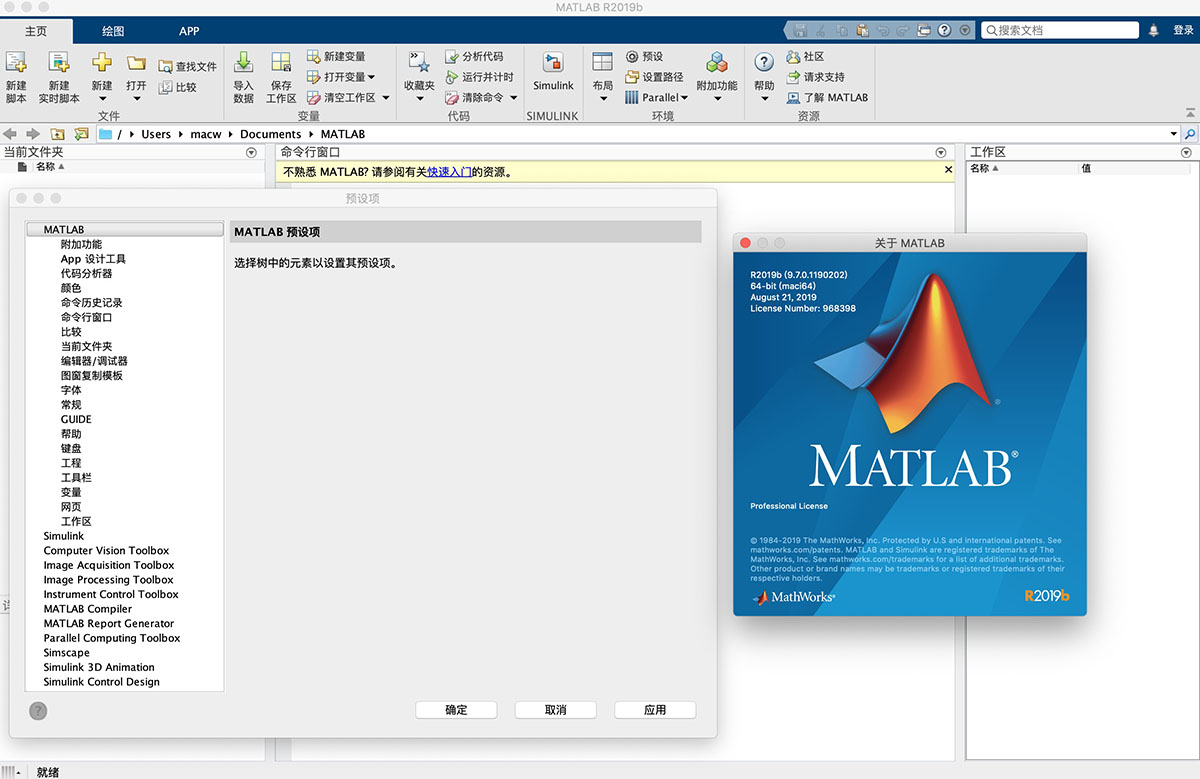The image size is (1200, 779).
Task: Select Parallel Computing Toolbox in preferences tree
Action: click(x=112, y=638)
